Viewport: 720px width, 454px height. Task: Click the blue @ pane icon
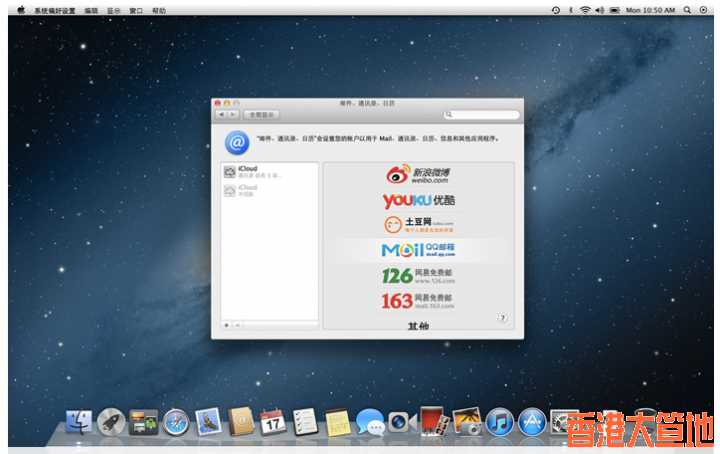237,143
